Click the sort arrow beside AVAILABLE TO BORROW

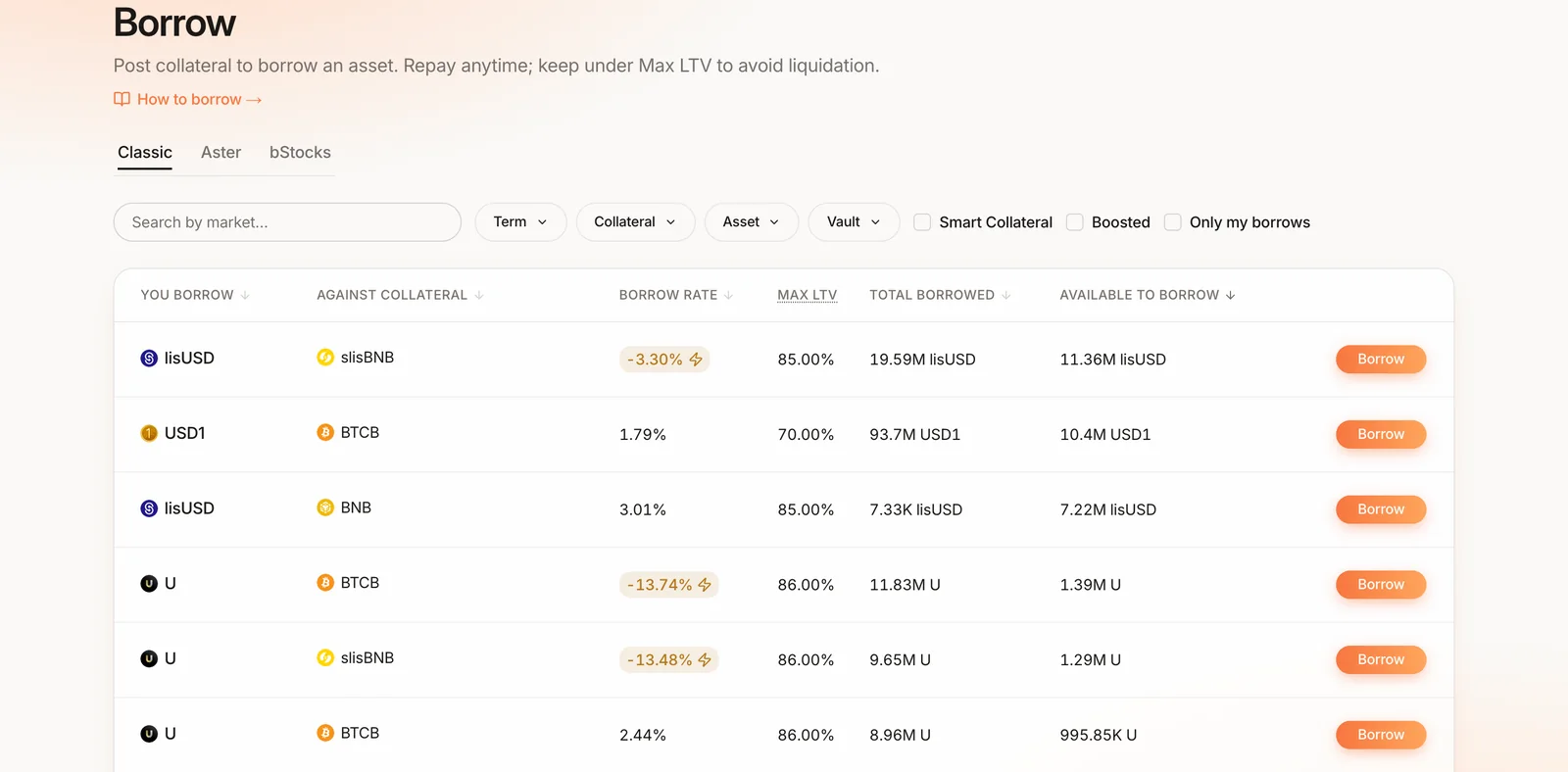pyautogui.click(x=1230, y=295)
